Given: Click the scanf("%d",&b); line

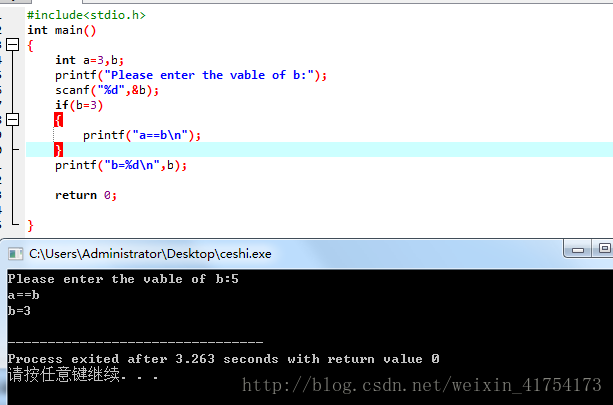Looking at the screenshot, I should (x=107, y=90).
